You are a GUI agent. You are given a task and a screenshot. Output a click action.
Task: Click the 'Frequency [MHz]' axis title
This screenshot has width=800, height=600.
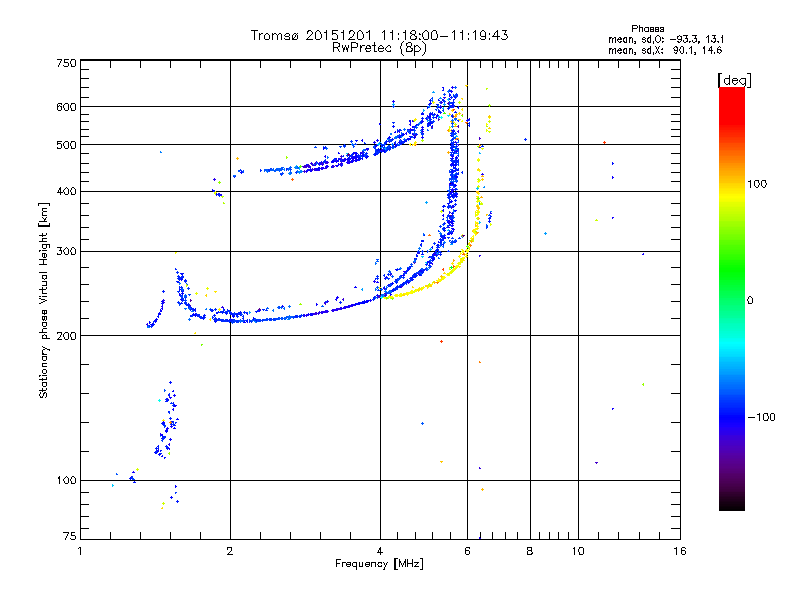(x=379, y=564)
